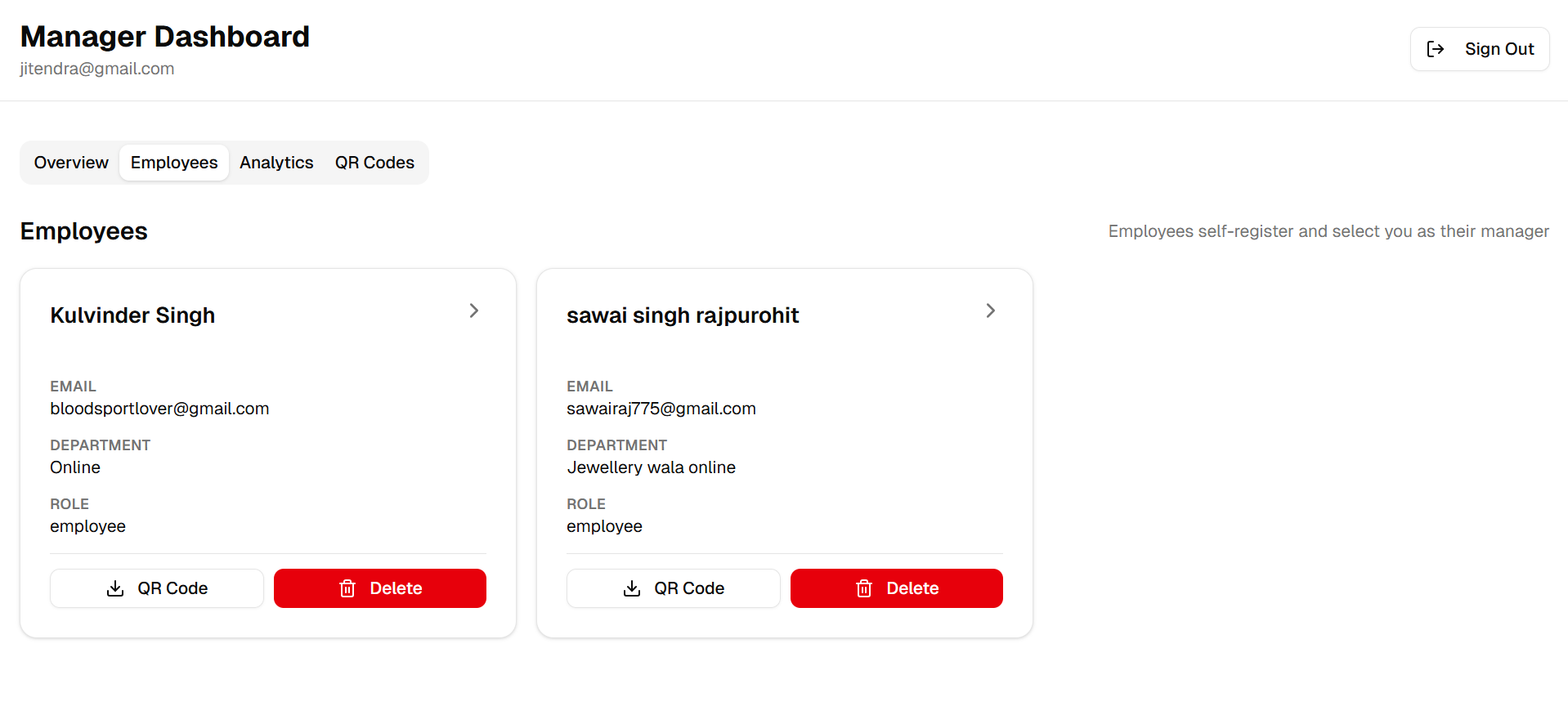The height and width of the screenshot is (724, 1568).
Task: Go to the QR Codes tab
Action: [x=374, y=163]
